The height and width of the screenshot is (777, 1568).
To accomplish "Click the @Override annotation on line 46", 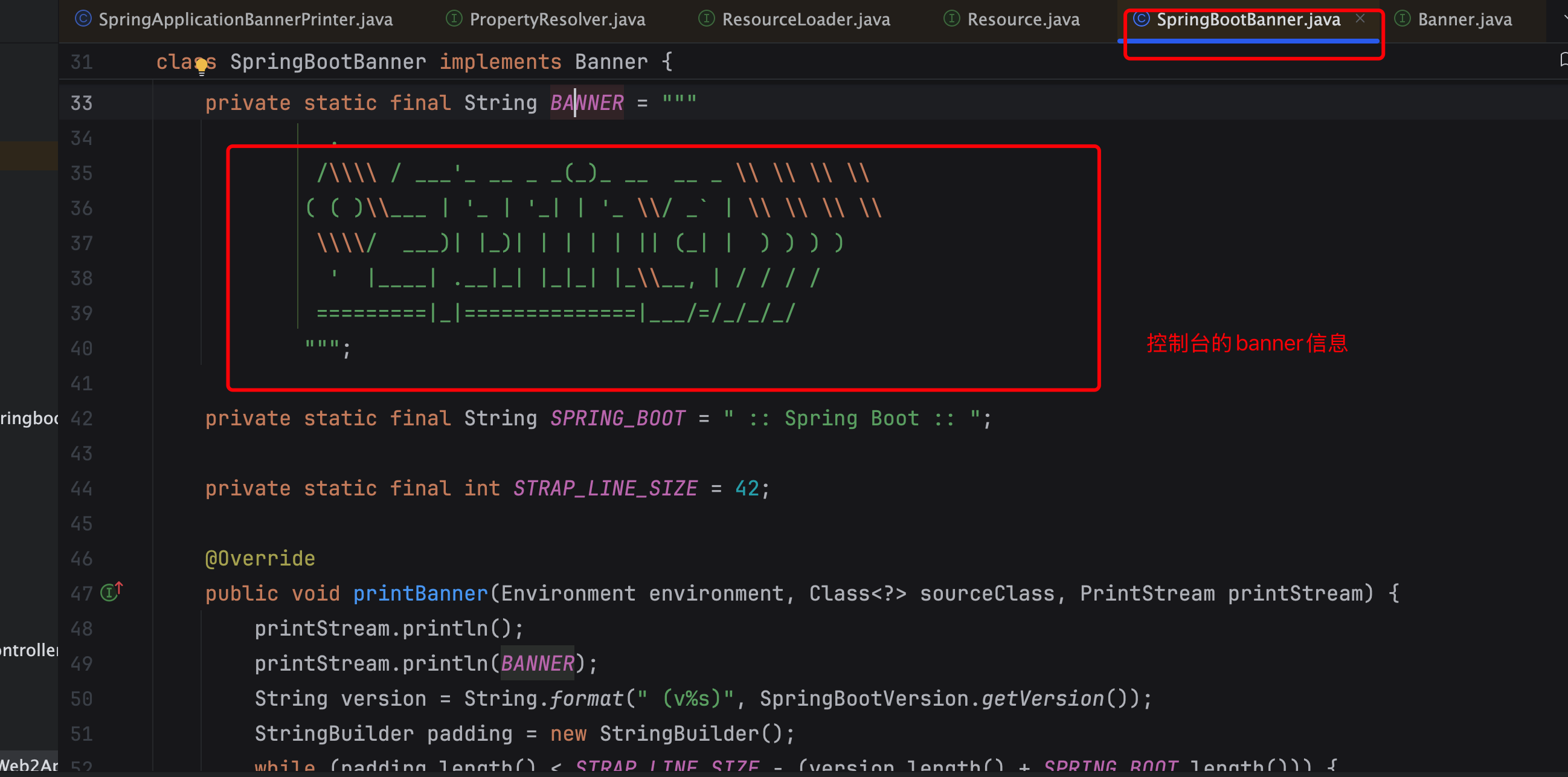I will point(260,558).
